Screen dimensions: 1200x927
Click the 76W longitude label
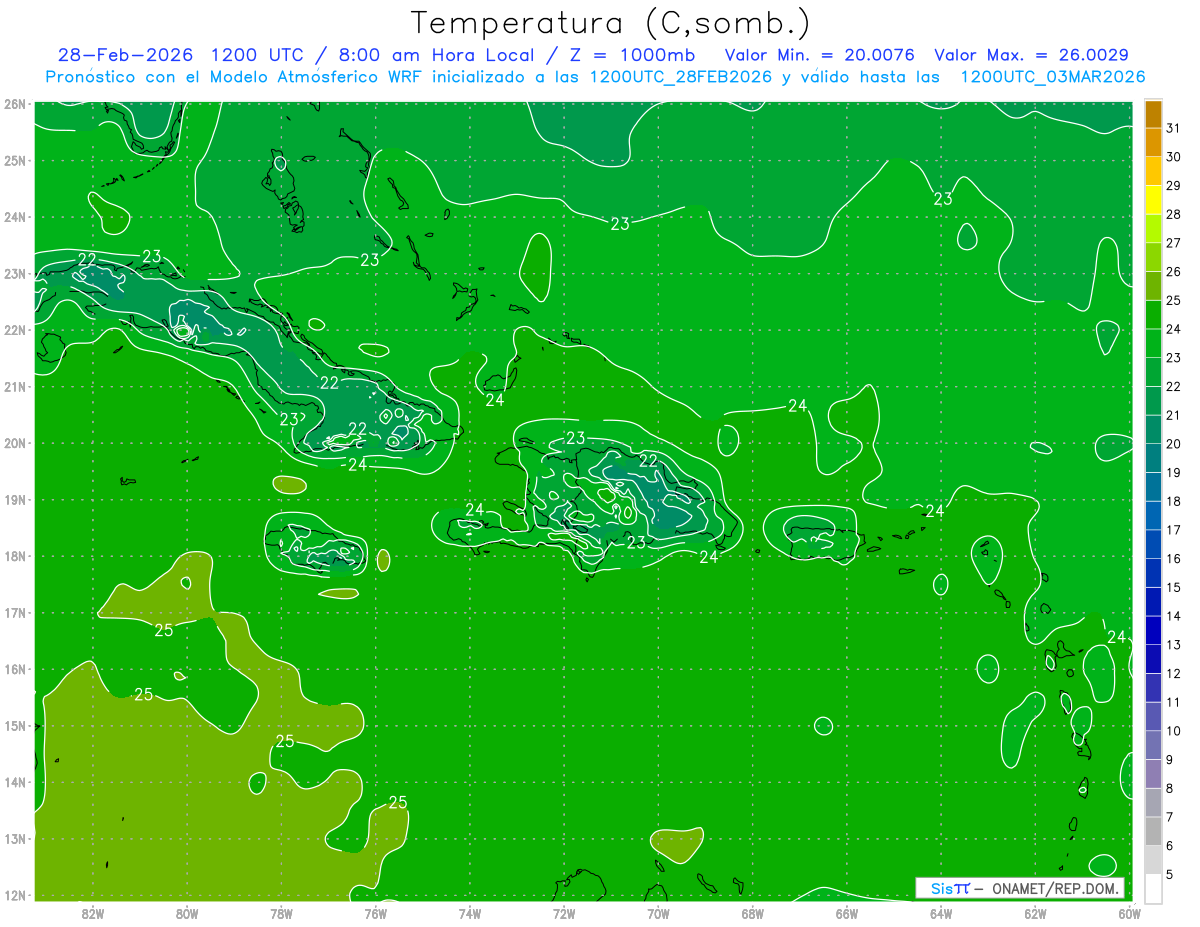coord(376,912)
